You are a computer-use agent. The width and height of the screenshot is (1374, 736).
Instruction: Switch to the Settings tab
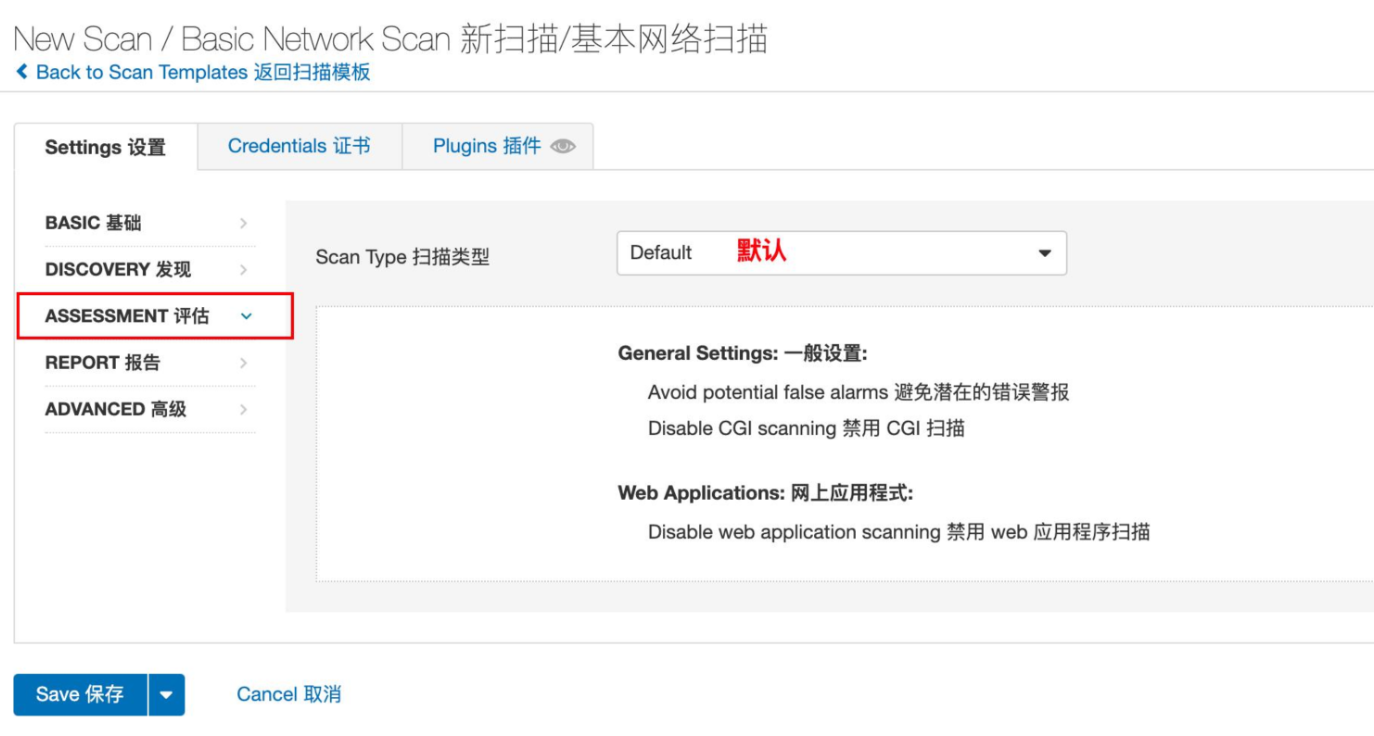[105, 147]
